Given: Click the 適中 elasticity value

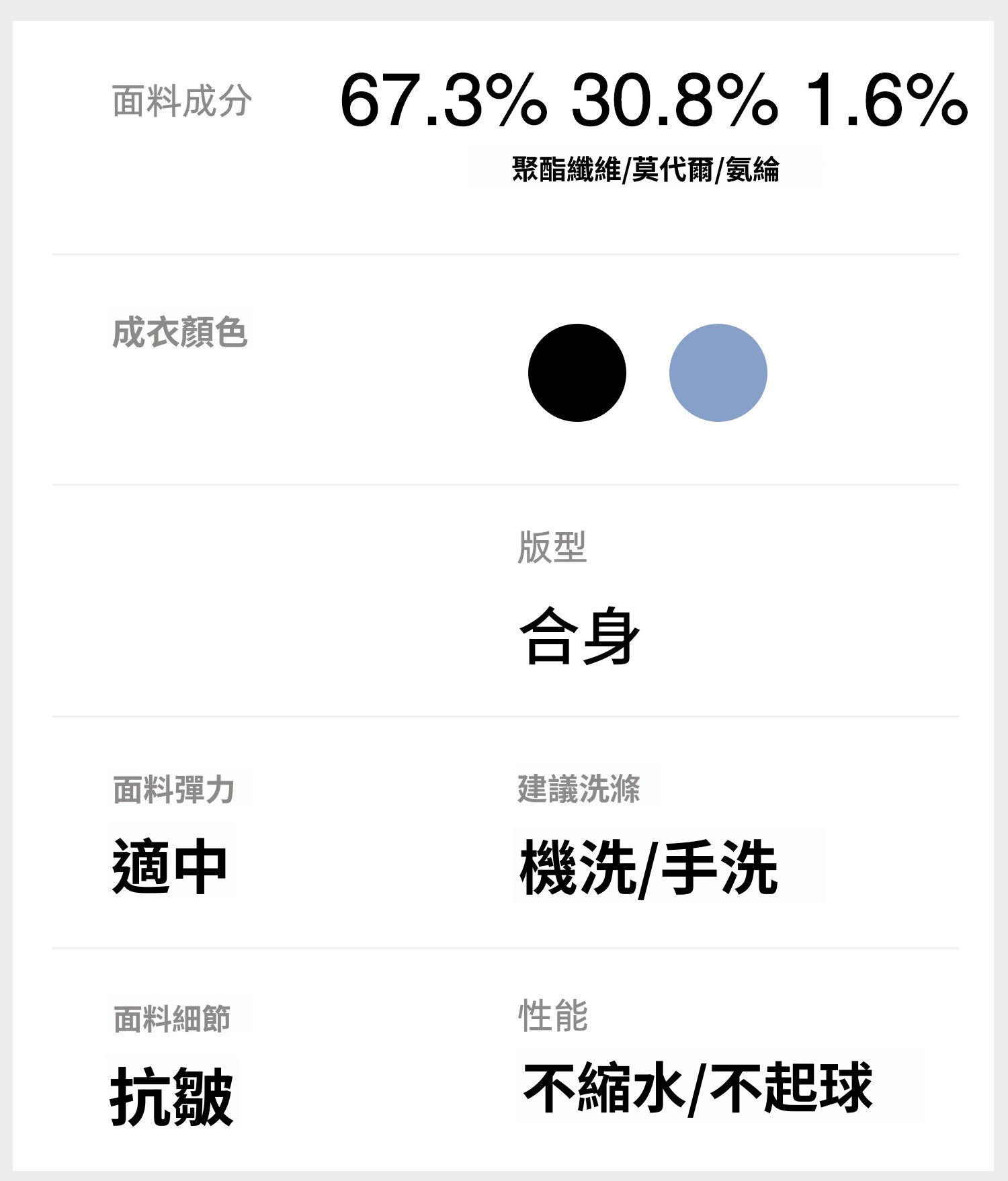Looking at the screenshot, I should click(169, 867).
